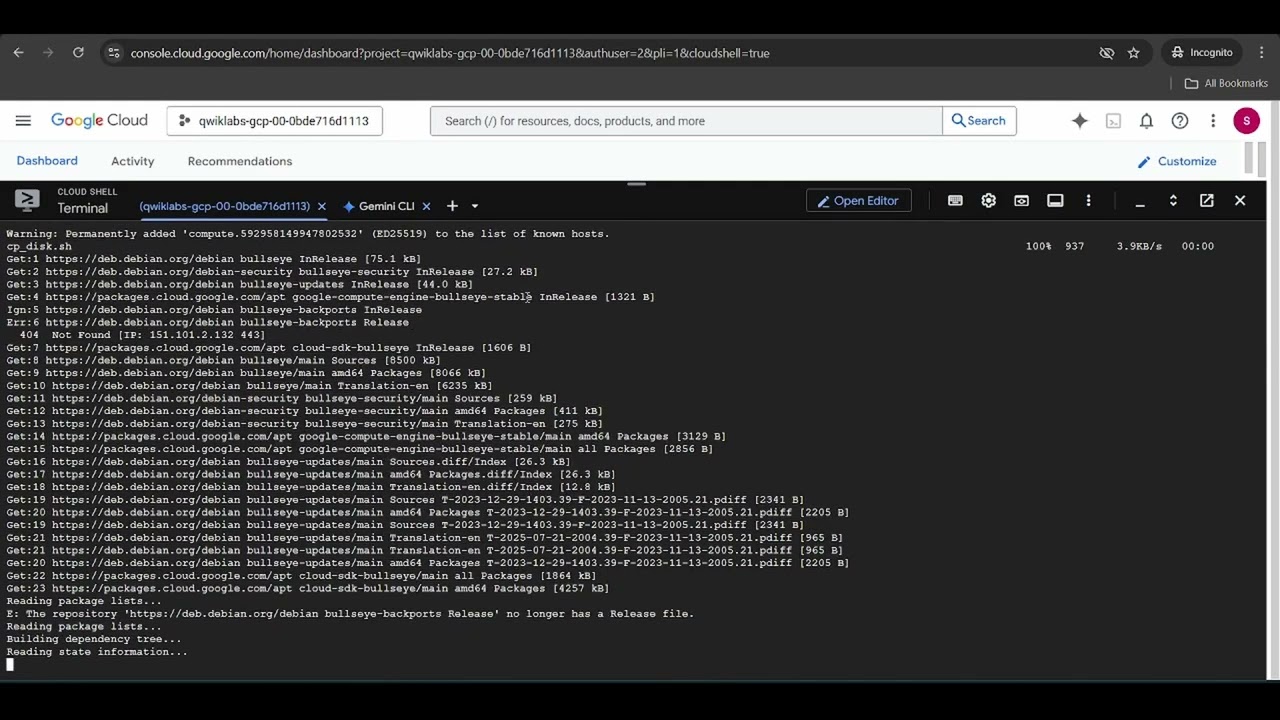Click the Search button
The width and height of the screenshot is (1280, 720).
coord(979,121)
